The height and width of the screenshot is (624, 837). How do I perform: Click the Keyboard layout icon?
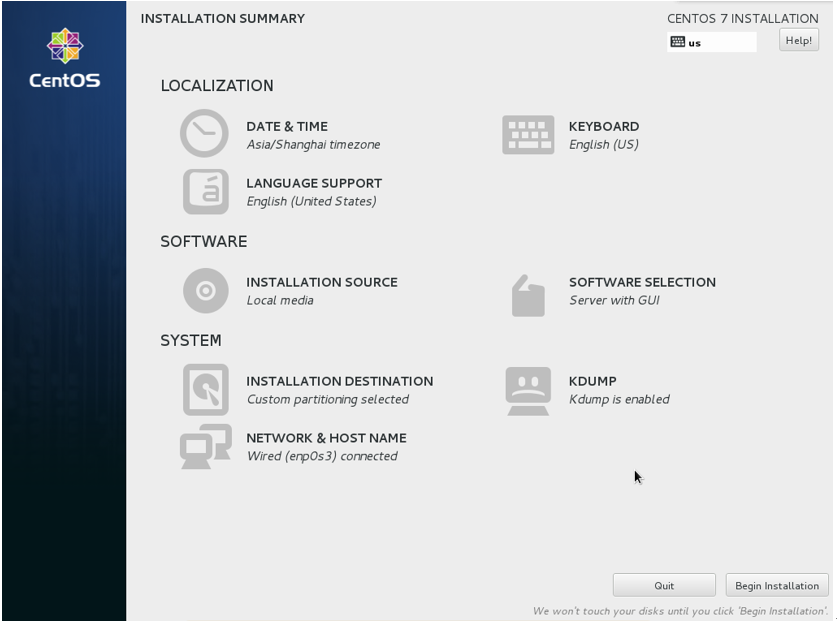pos(528,135)
